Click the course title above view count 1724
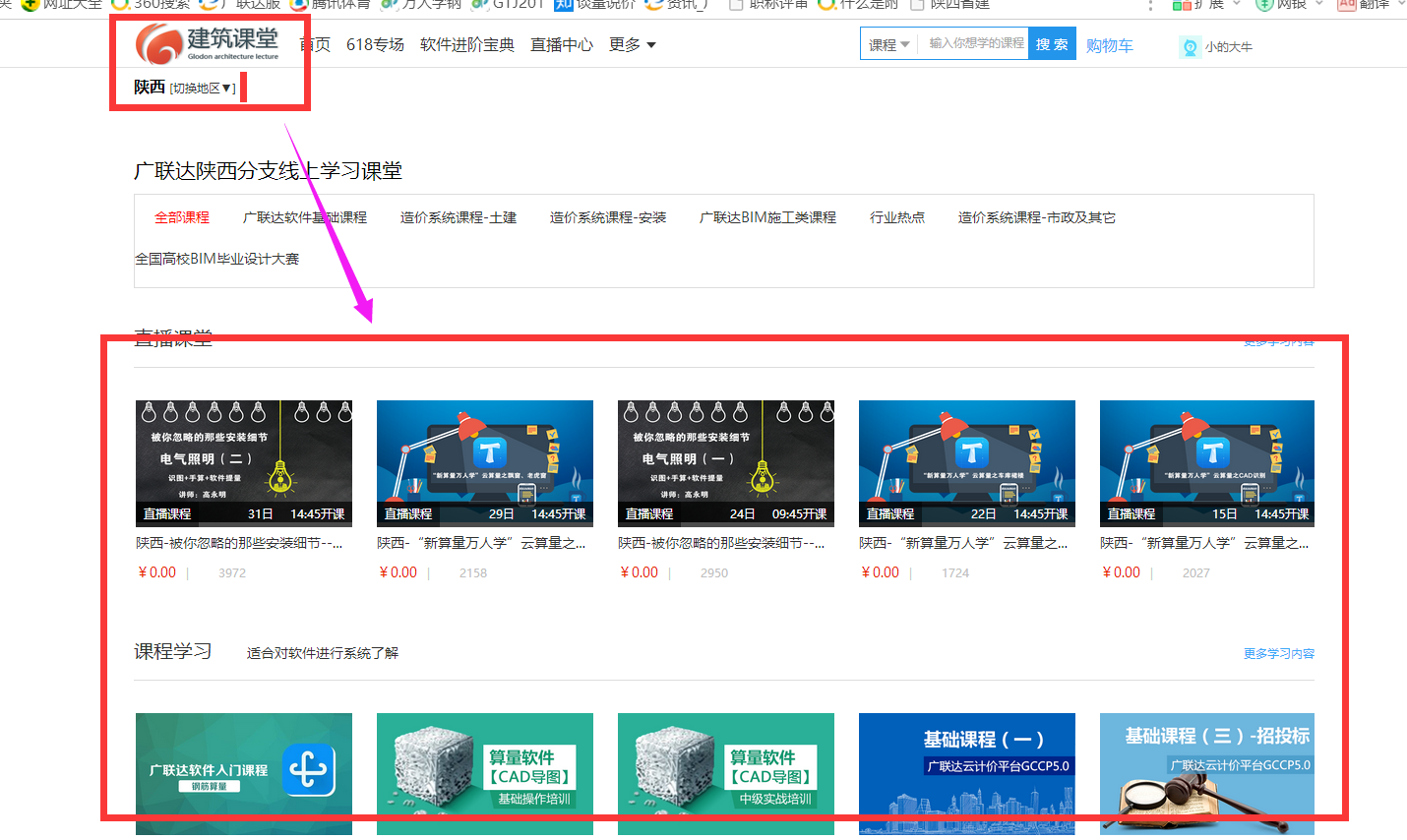Viewport: 1407px width, 840px height. (x=963, y=543)
